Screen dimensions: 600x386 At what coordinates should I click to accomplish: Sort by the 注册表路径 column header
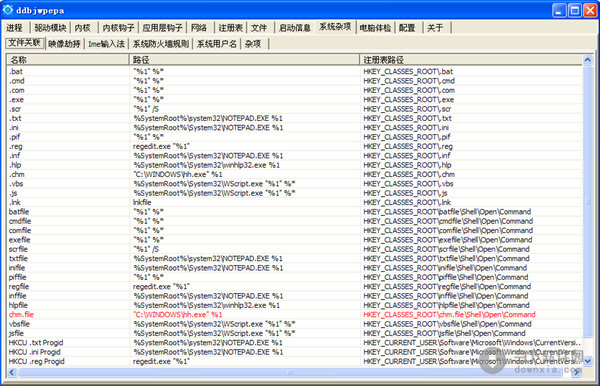pyautogui.click(x=471, y=60)
